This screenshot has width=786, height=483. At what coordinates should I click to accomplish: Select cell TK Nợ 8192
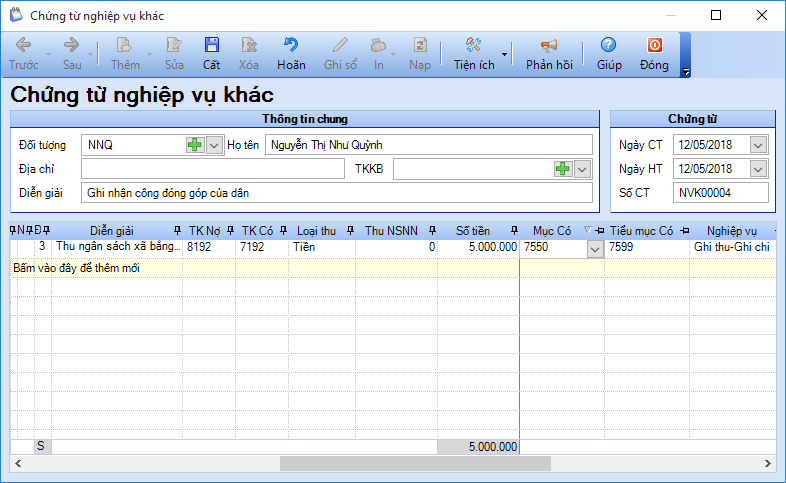pos(209,247)
